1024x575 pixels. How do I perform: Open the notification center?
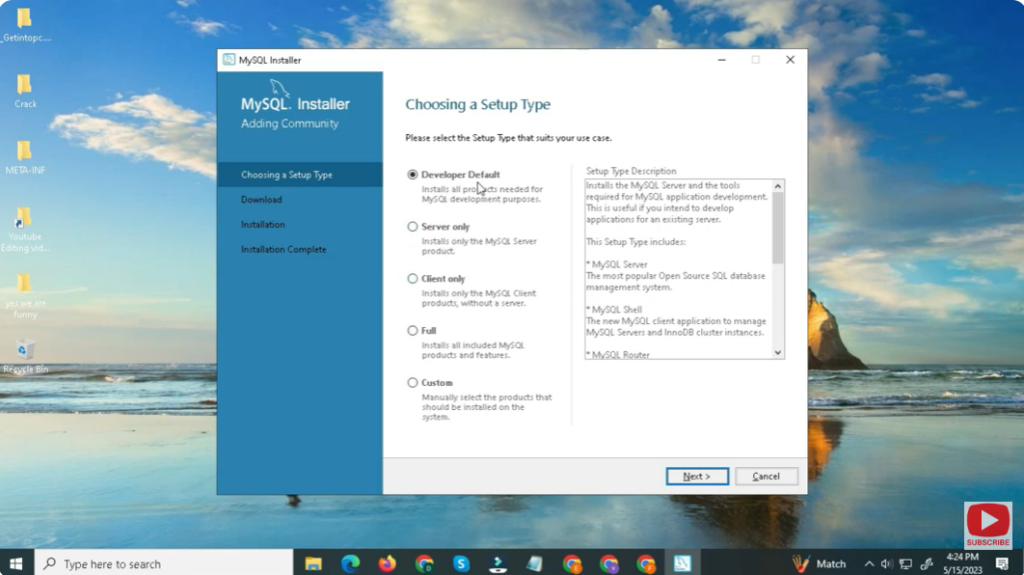[x=1002, y=563]
